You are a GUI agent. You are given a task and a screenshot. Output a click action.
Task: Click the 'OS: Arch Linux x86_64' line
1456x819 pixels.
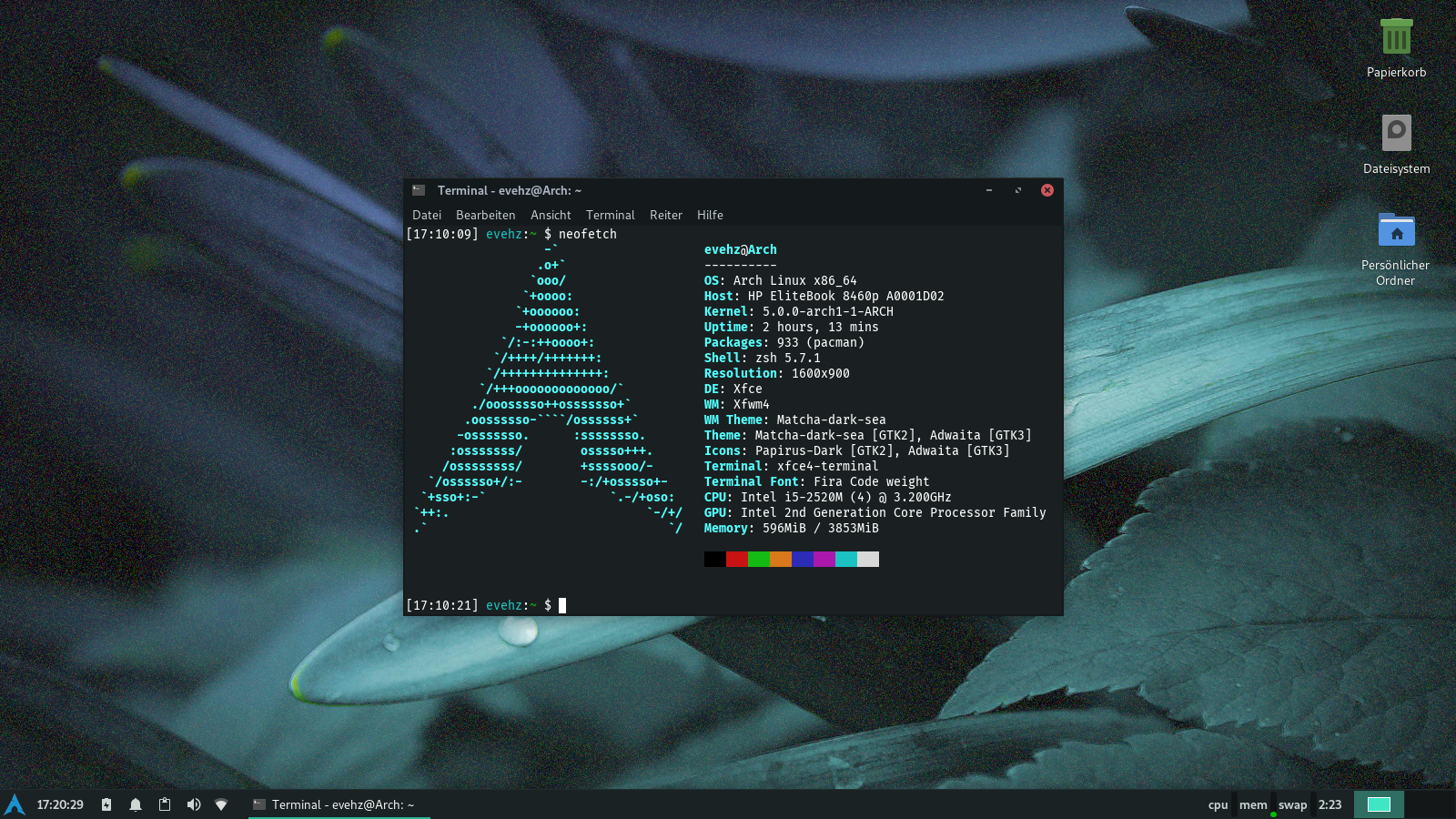click(781, 280)
